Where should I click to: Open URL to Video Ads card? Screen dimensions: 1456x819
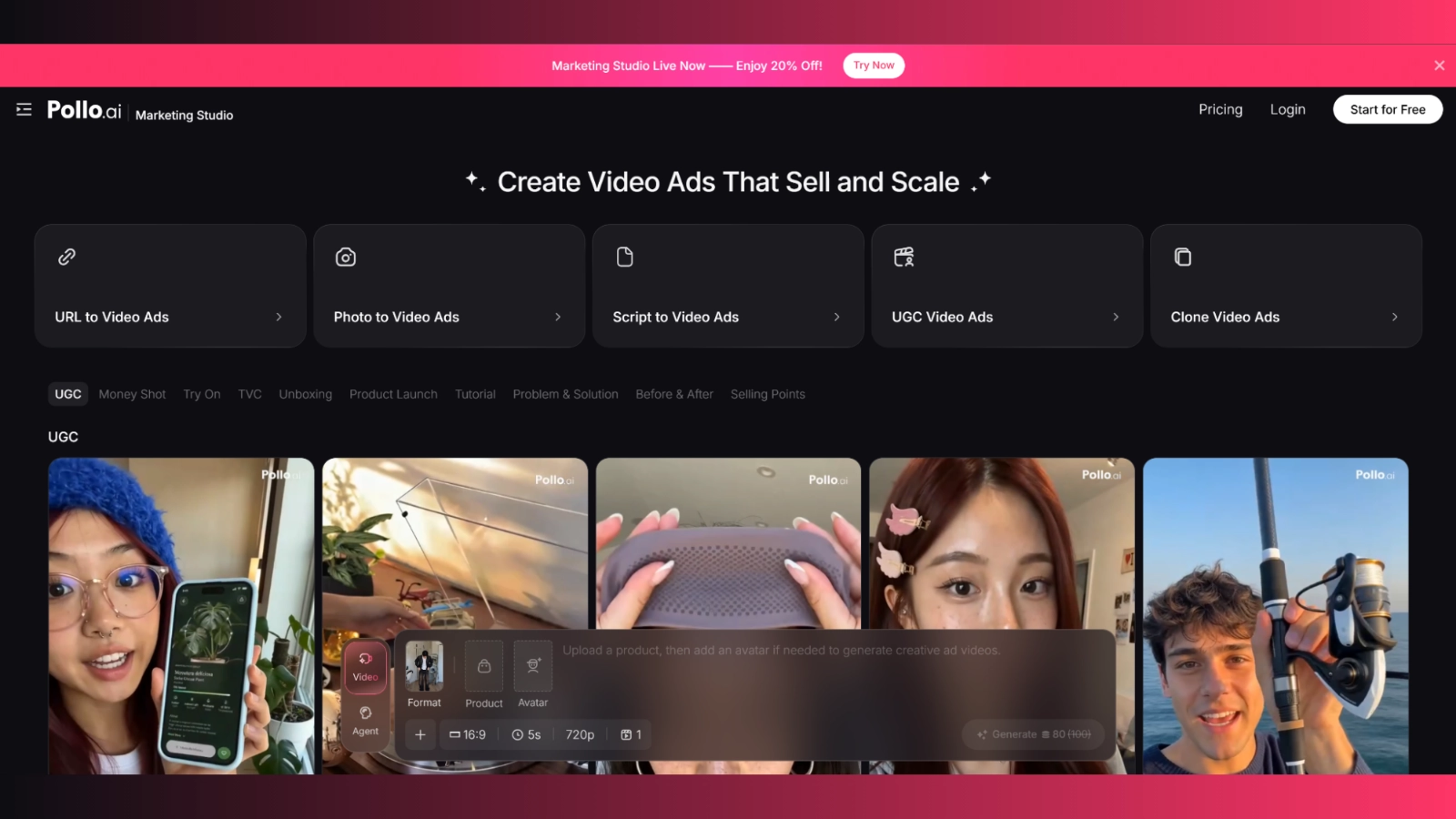click(170, 286)
